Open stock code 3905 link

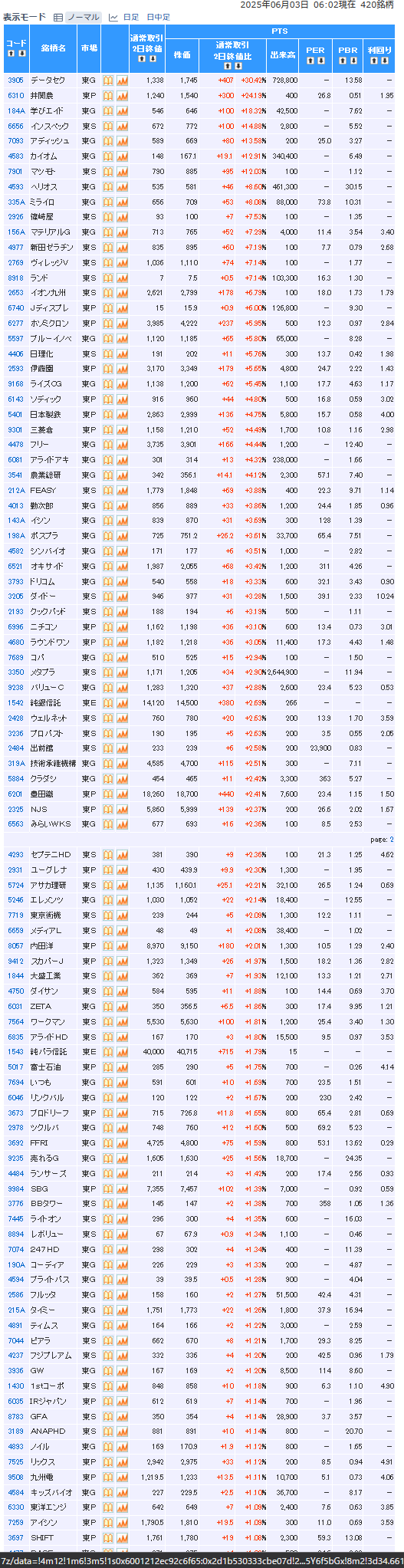coord(15,81)
